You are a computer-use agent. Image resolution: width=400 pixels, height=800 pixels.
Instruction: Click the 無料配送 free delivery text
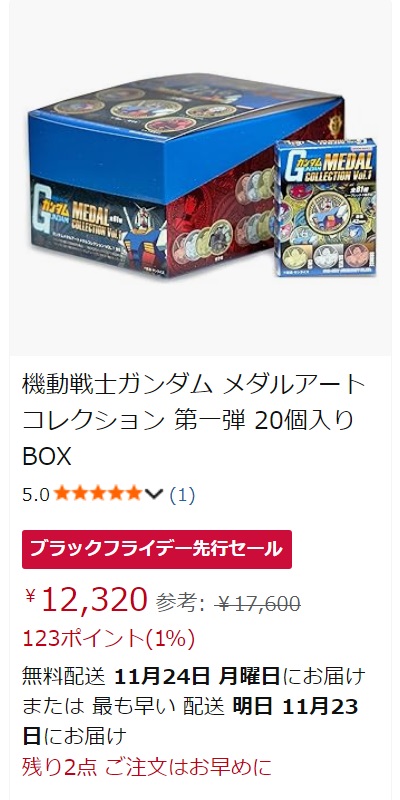pos(64,677)
